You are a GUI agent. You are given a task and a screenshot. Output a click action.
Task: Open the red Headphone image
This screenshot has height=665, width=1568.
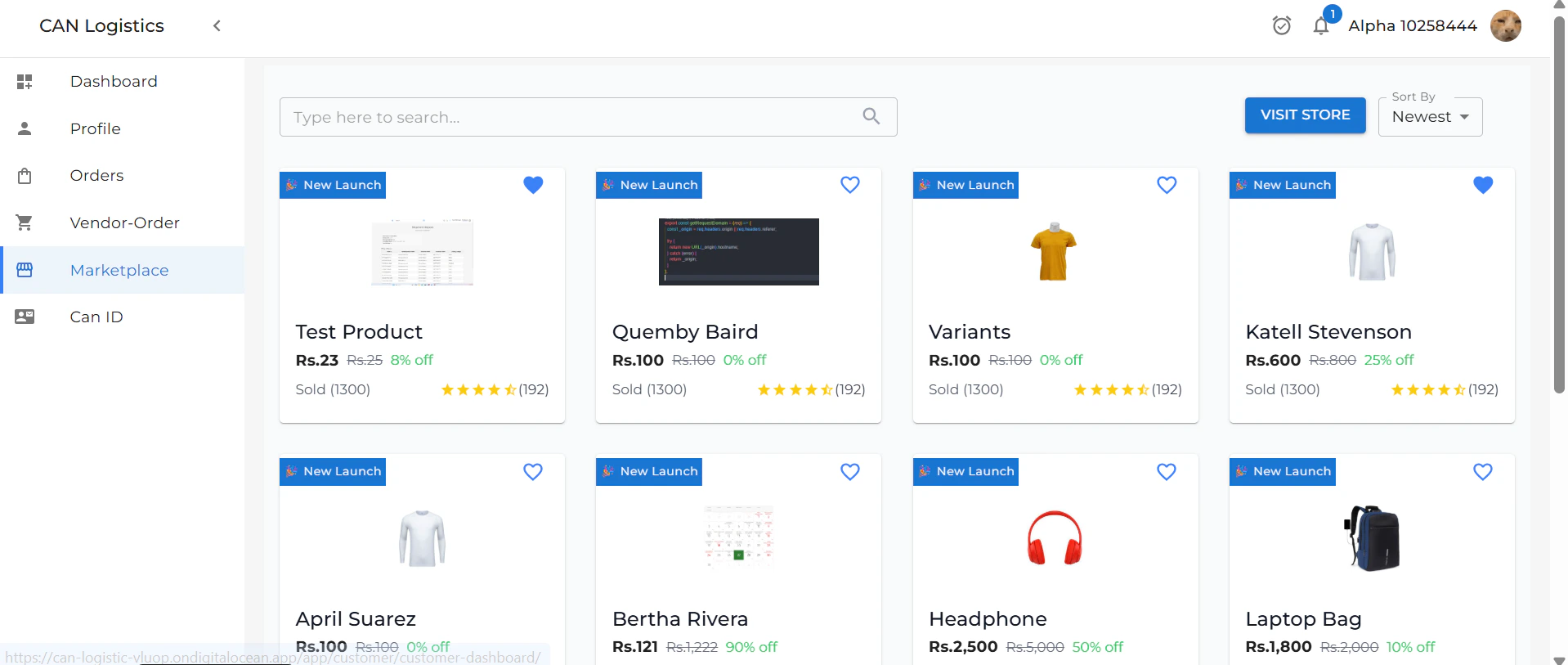click(1055, 538)
